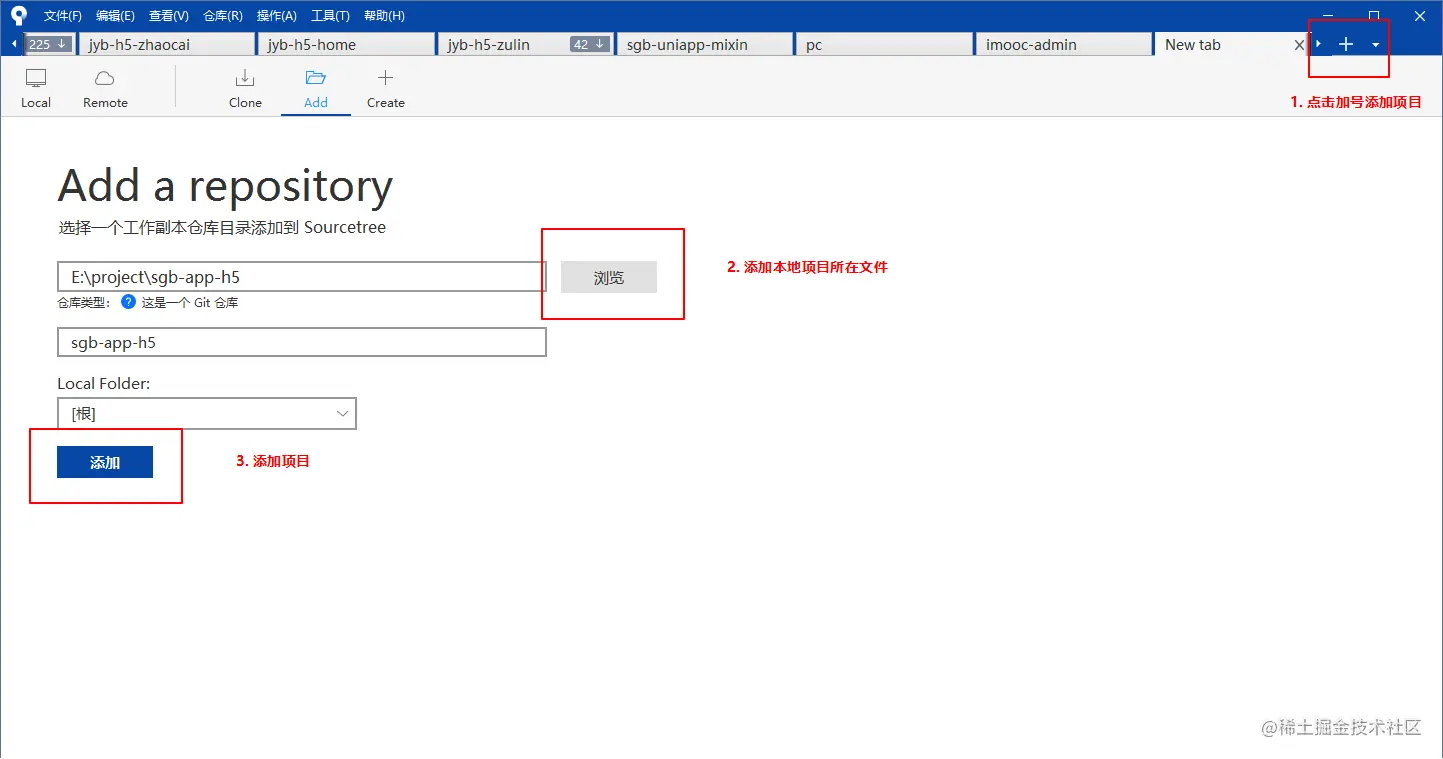This screenshot has height=759, width=1443.
Task: Click the 仓库类型: label
Action: pos(85,302)
